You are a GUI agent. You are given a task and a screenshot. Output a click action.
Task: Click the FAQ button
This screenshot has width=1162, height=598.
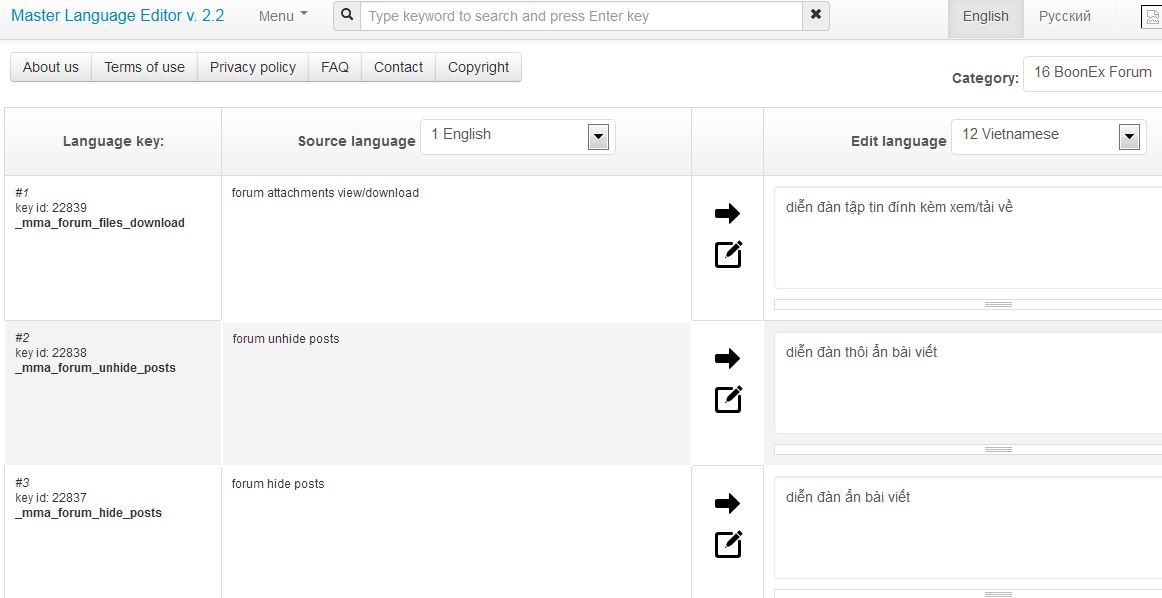(x=335, y=67)
